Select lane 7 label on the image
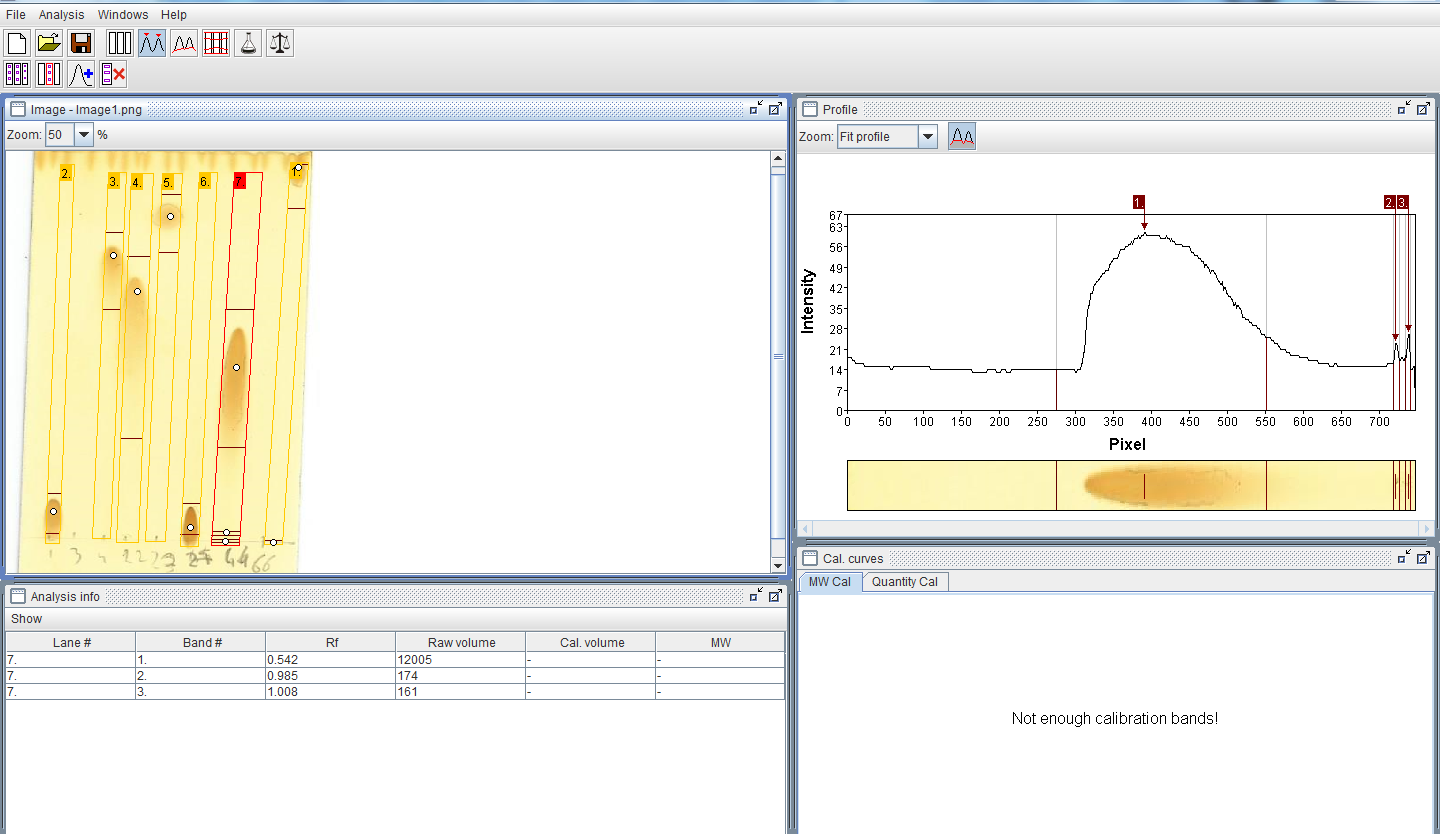Image resolution: width=1440 pixels, height=834 pixels. tap(239, 181)
